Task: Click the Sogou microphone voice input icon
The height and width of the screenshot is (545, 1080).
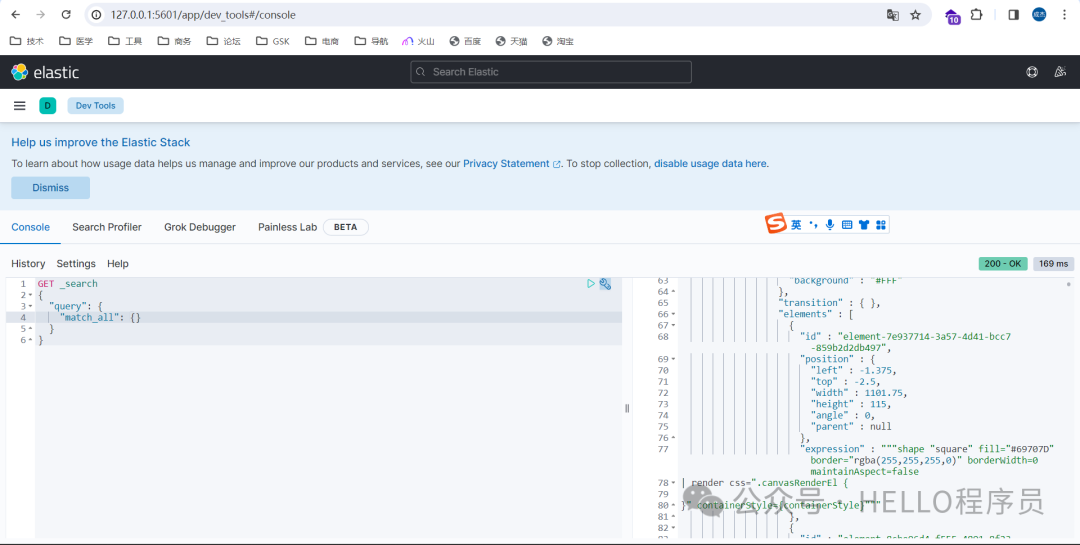Action: pos(830,225)
